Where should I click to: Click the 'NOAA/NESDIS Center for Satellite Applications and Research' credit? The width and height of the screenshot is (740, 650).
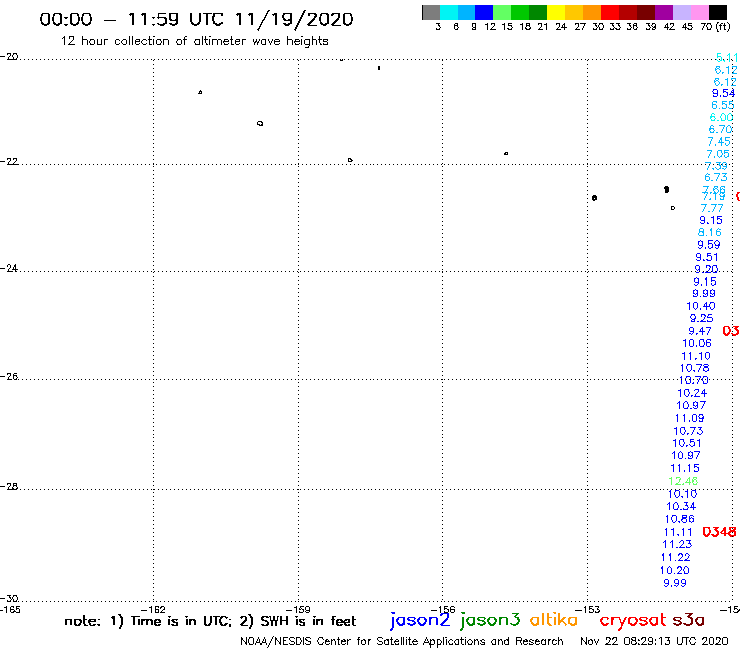(402, 642)
